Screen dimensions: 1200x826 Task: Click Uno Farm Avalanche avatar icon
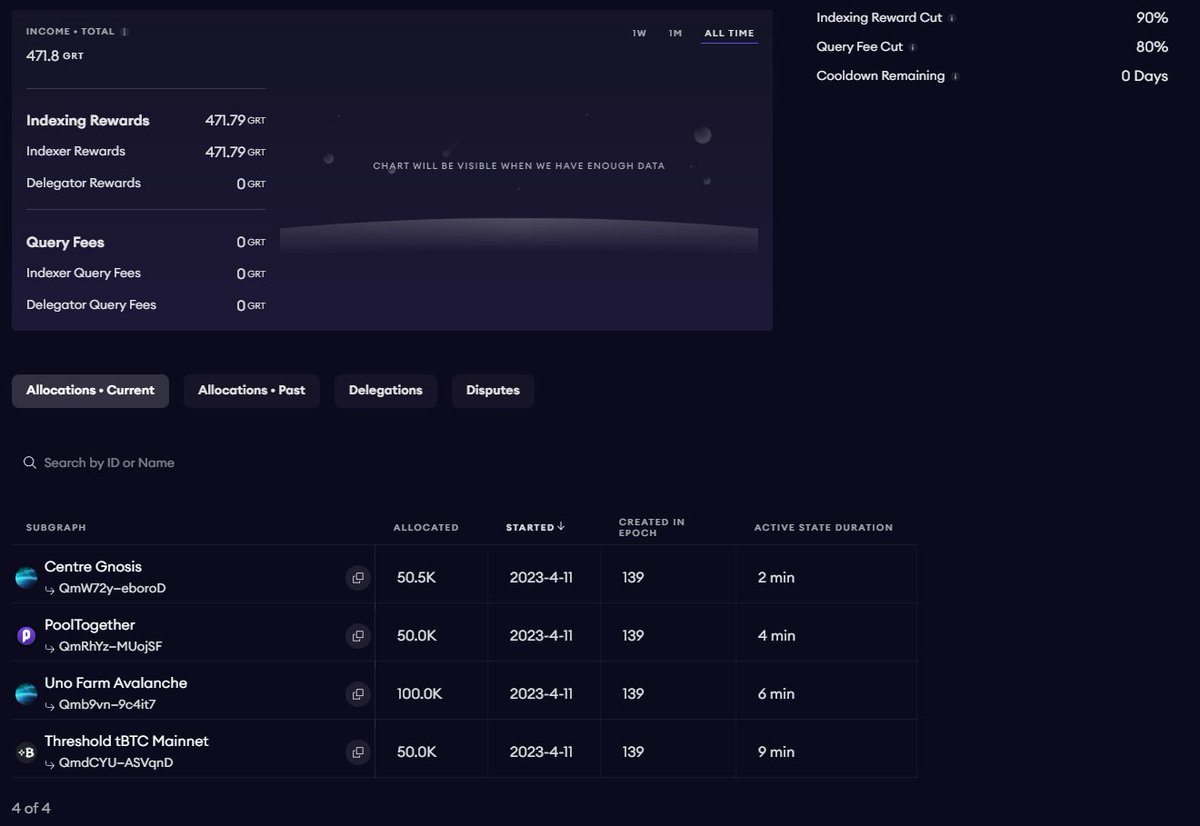tap(26, 694)
